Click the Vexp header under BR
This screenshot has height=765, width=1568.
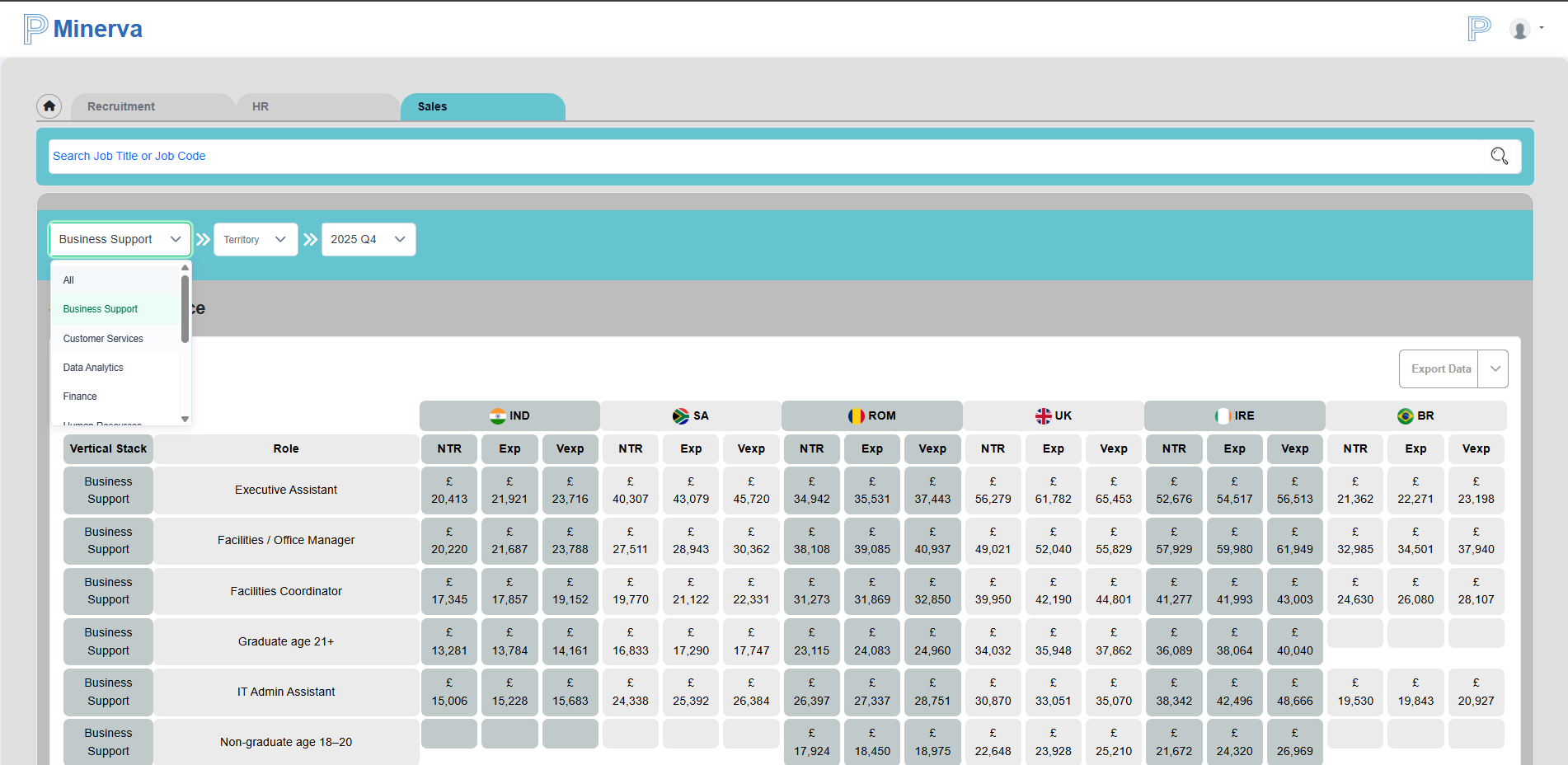(1476, 448)
